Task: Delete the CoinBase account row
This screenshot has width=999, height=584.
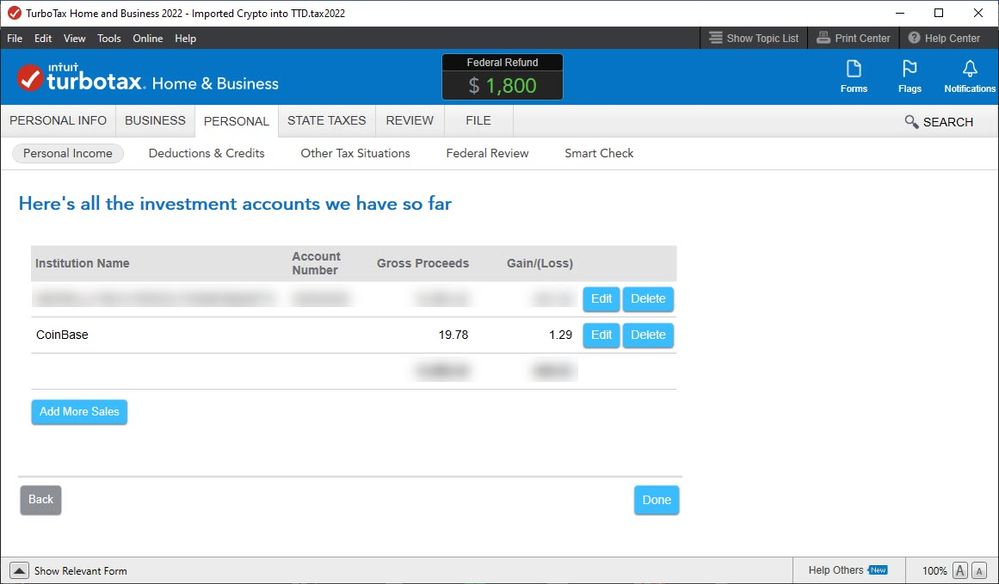Action: (648, 335)
